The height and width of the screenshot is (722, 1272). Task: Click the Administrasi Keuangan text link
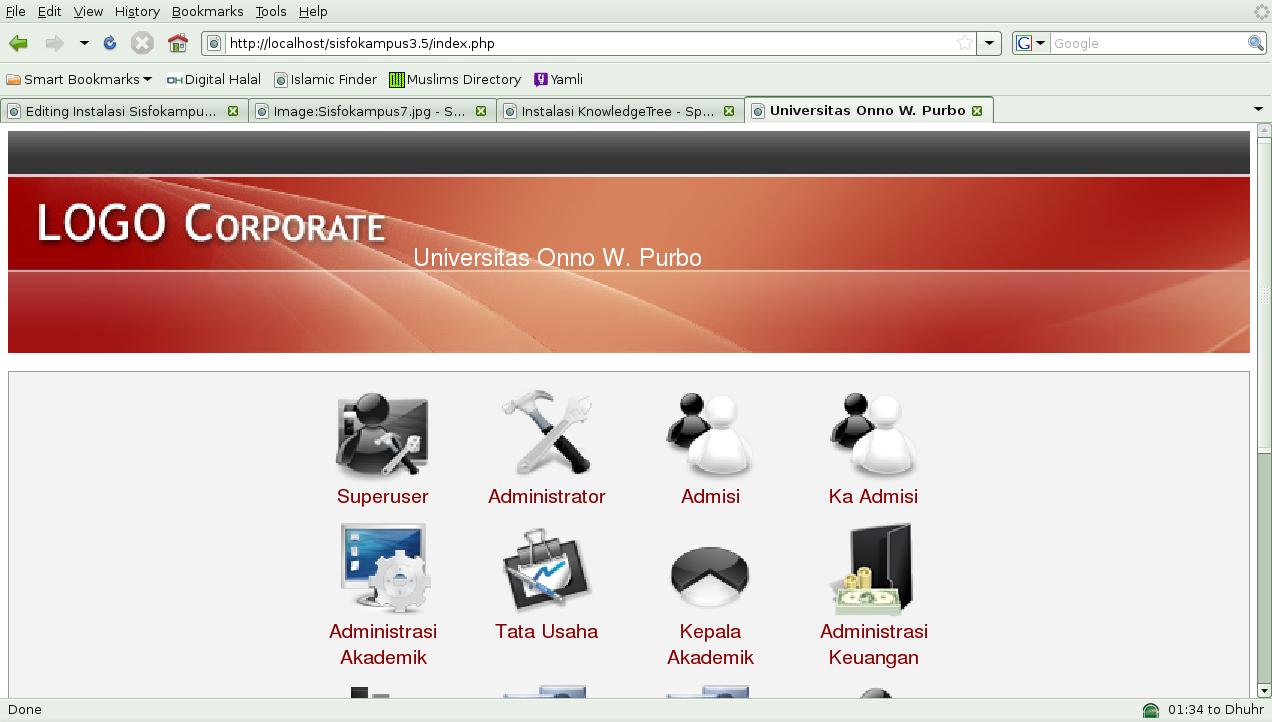[874, 644]
